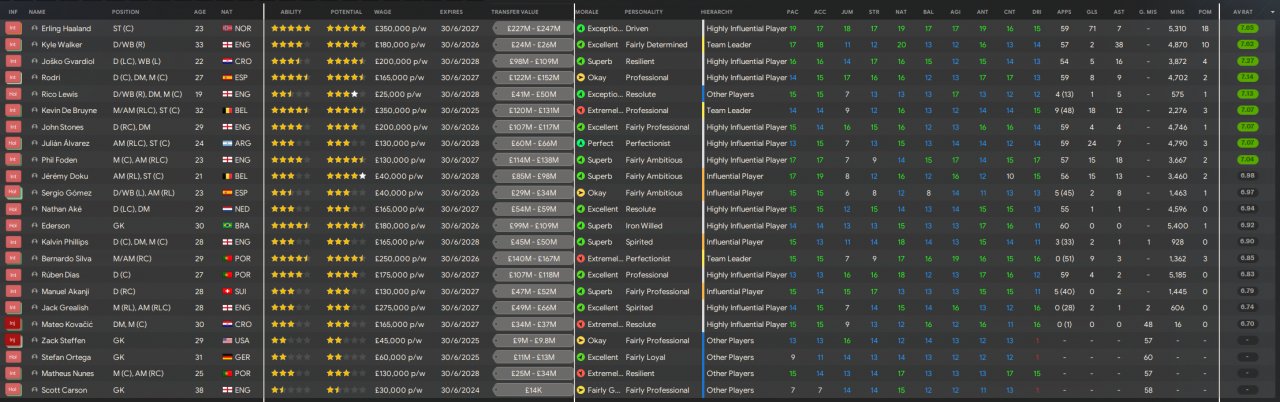
Task: Open Erling Haaland's player name
Action: (x=66, y=28)
